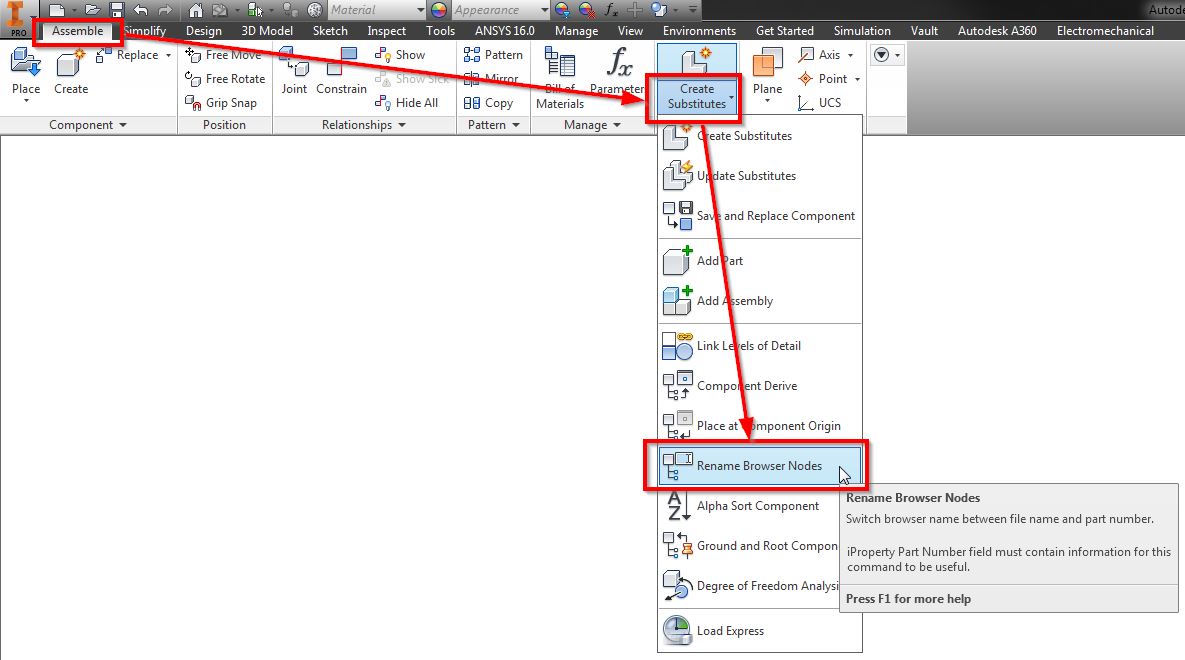The image size is (1185, 660).
Task: Switch to the Inspect tab
Action: pos(386,31)
